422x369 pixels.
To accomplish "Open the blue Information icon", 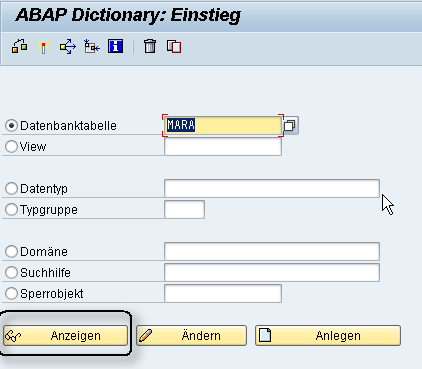I will [x=115, y=46].
